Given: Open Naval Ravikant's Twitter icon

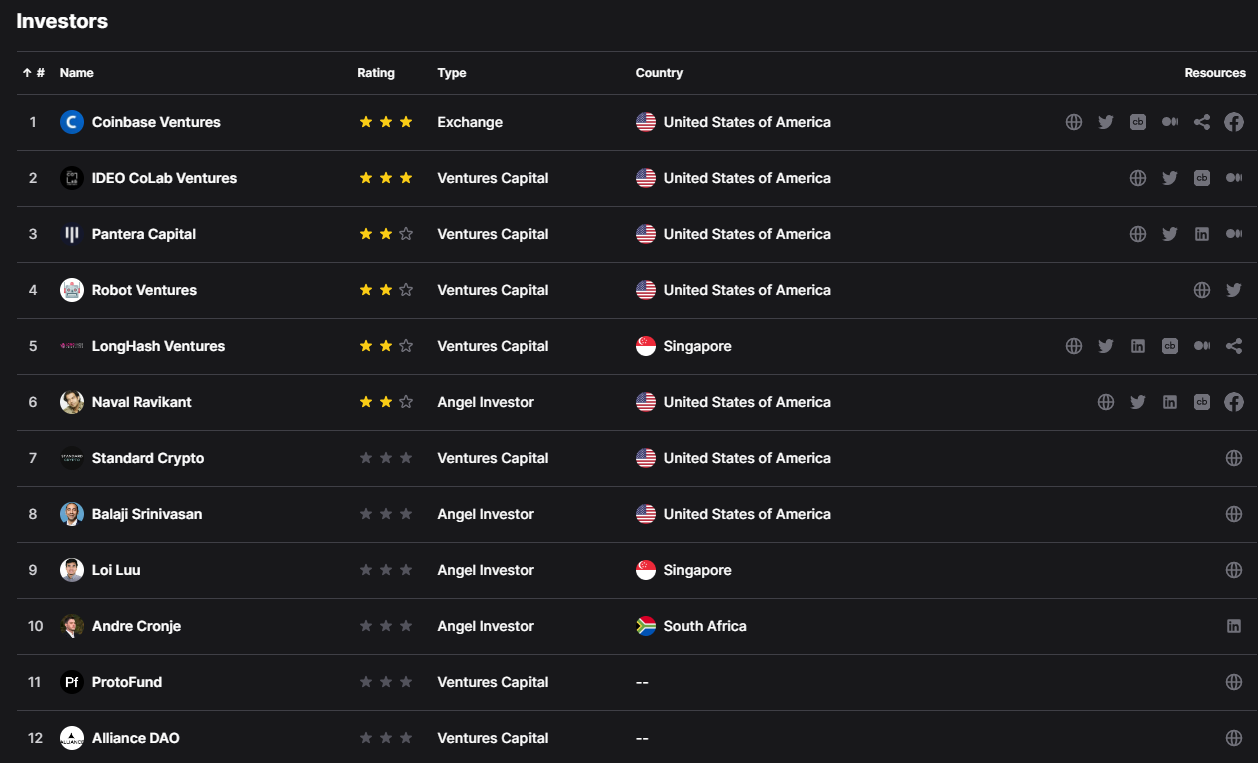Looking at the screenshot, I should [x=1137, y=402].
